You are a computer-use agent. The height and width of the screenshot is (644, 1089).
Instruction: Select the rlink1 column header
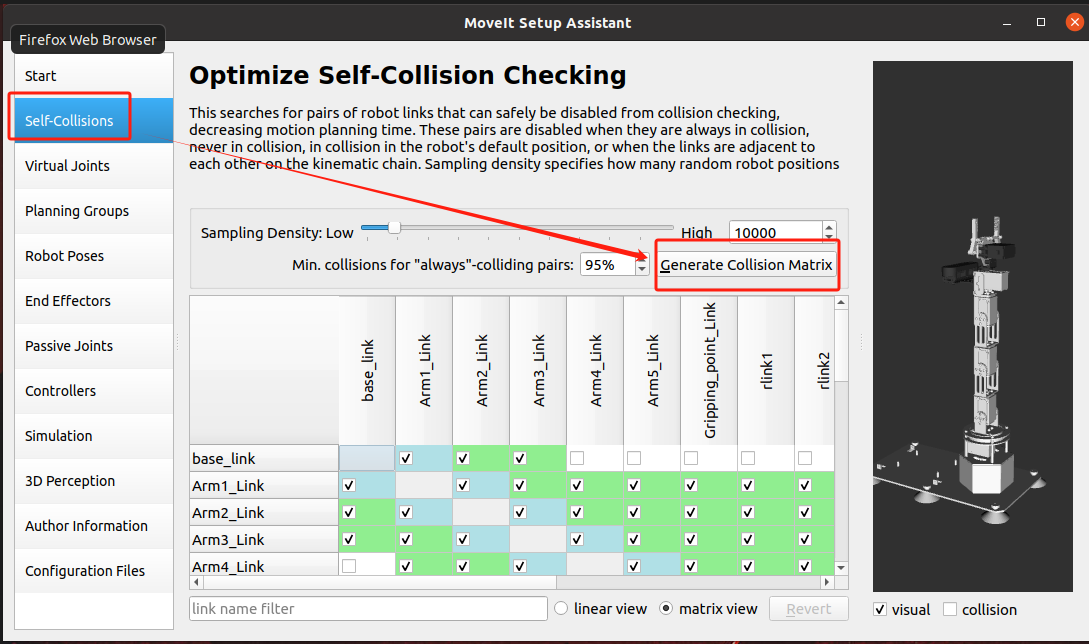point(766,370)
